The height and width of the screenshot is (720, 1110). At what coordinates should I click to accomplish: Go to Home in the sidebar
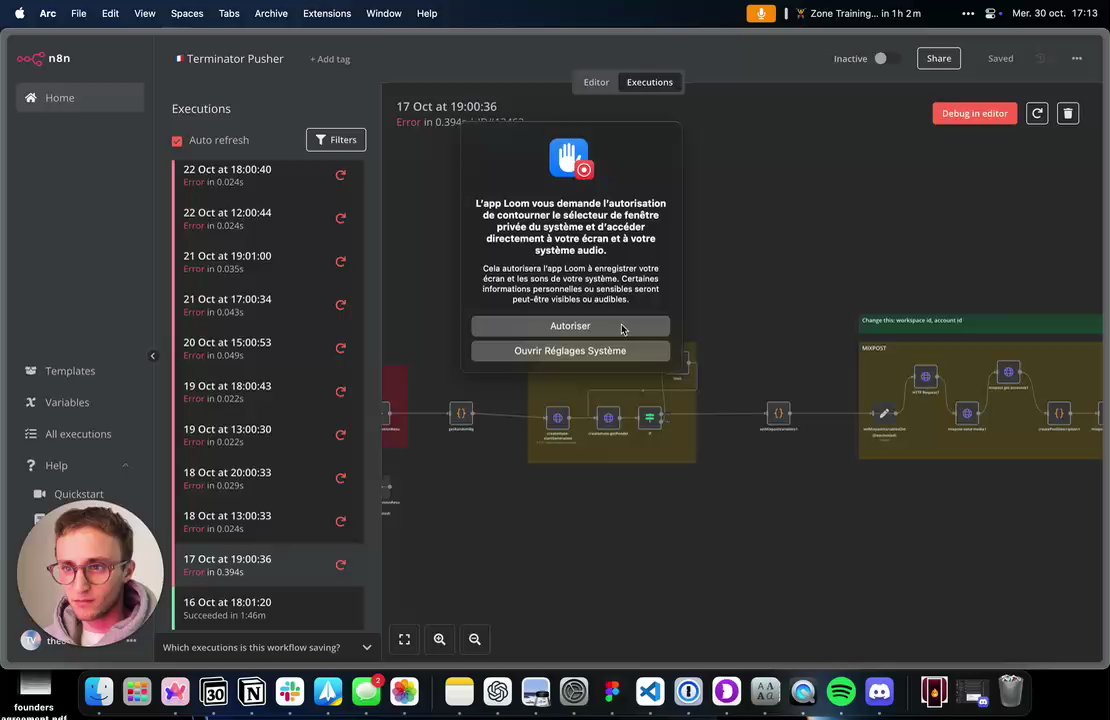[x=80, y=98]
